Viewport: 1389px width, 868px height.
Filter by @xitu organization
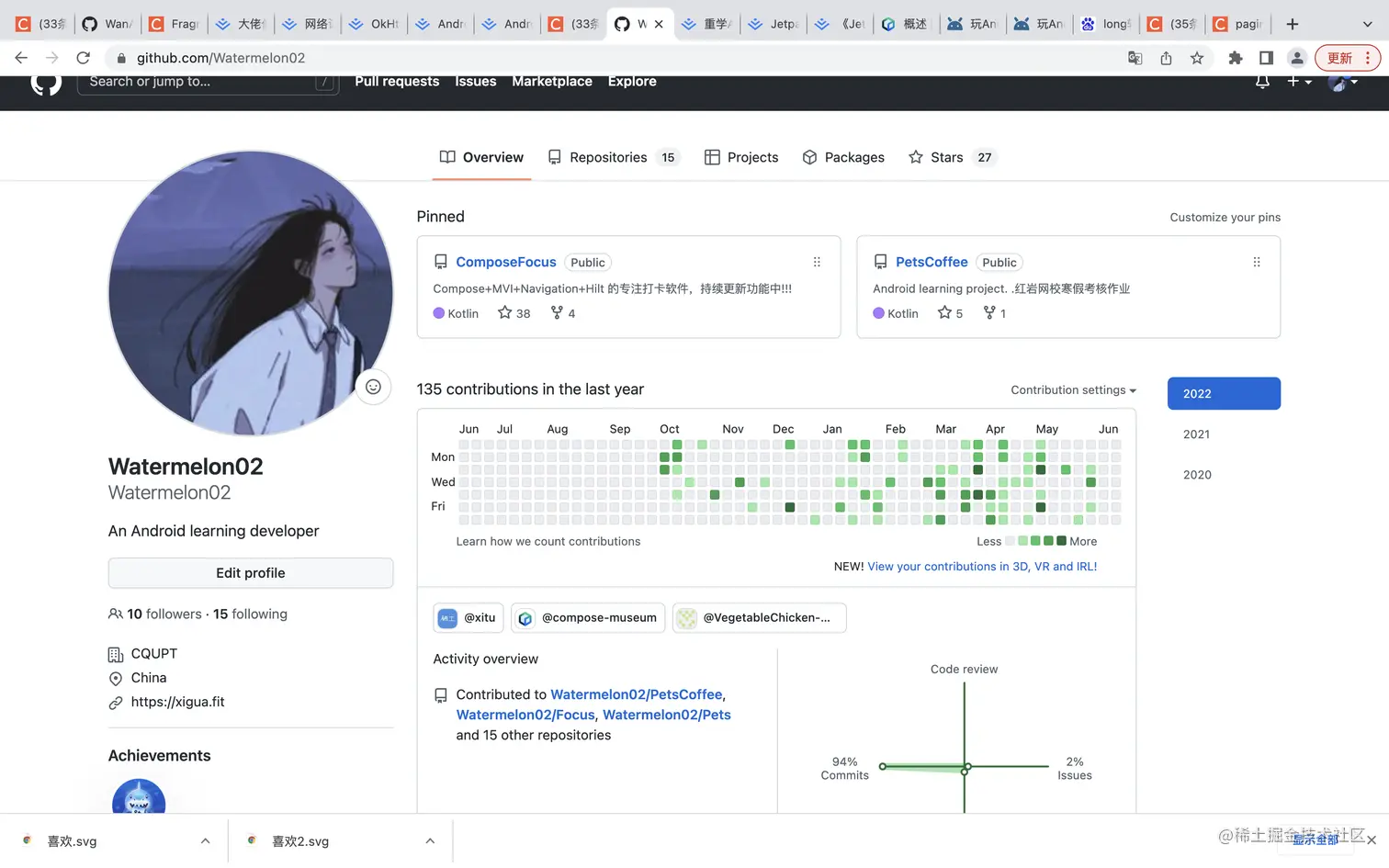468,618
